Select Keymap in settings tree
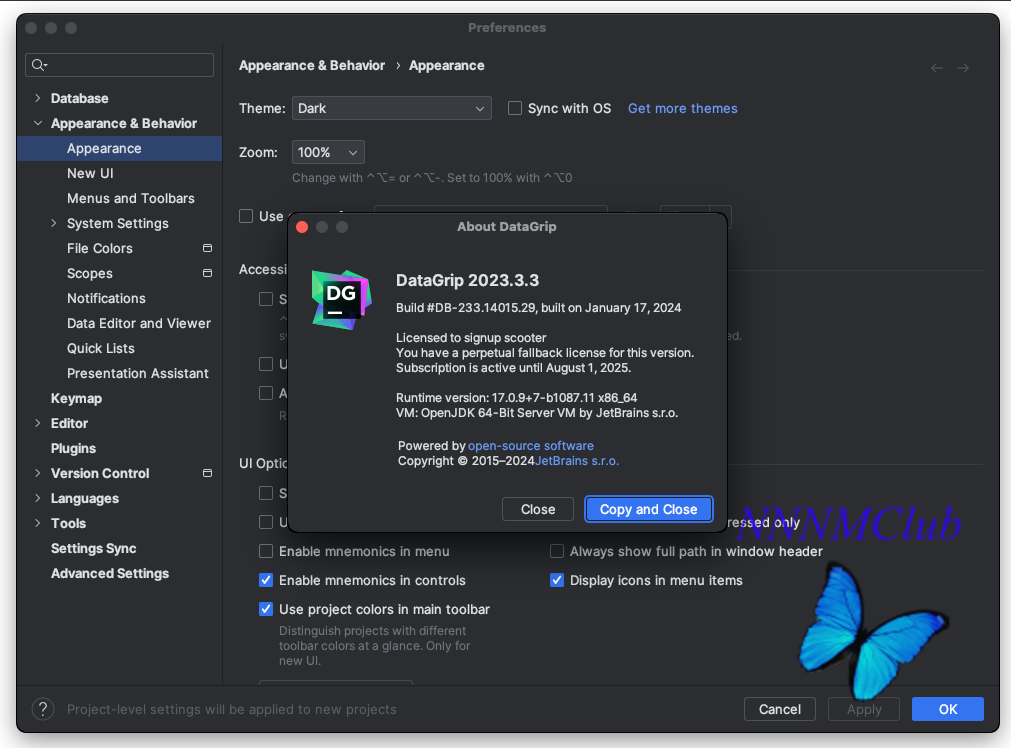The height and width of the screenshot is (748, 1011). click(76, 399)
